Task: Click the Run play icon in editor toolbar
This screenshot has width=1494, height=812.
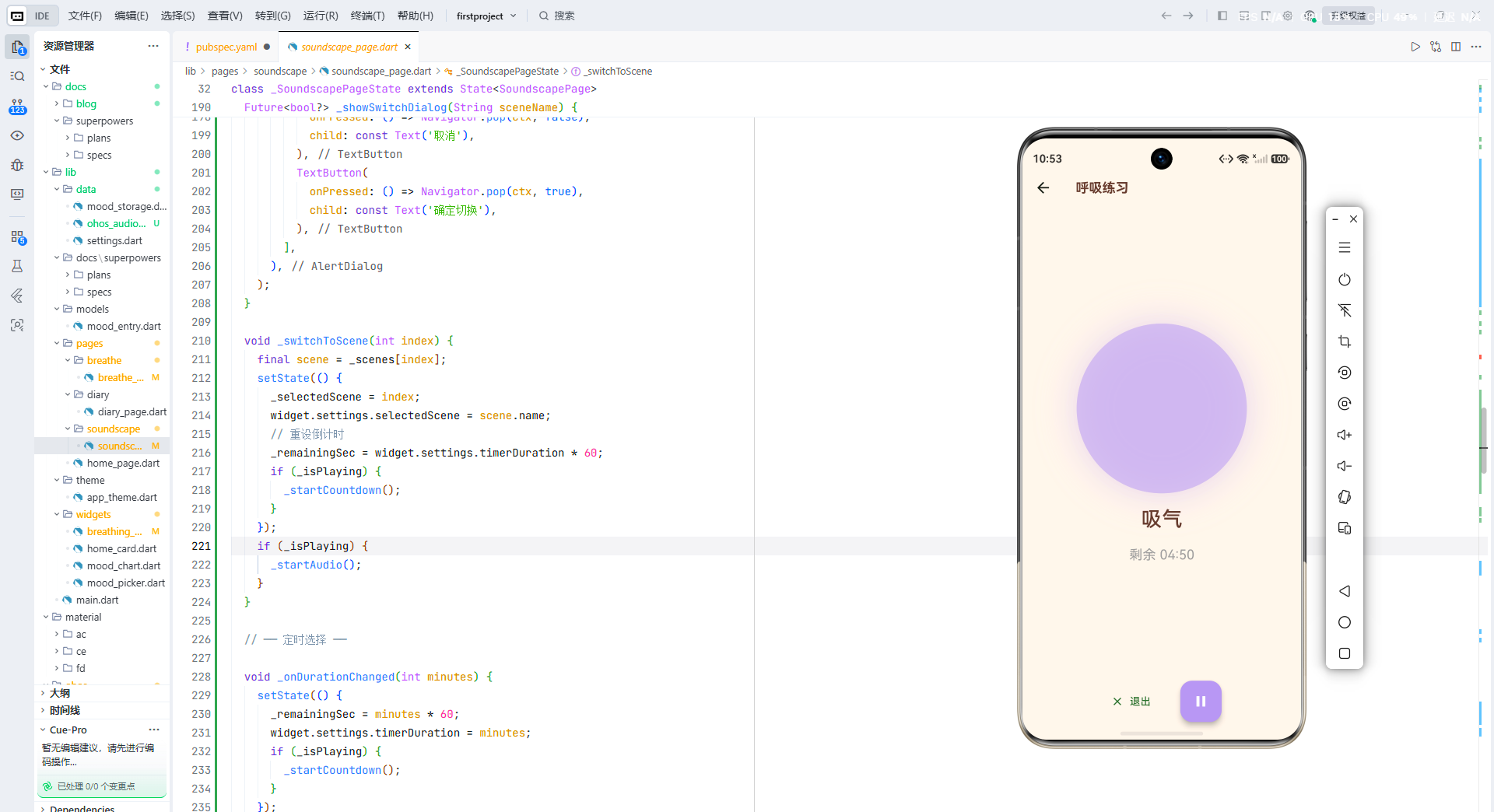Action: (x=1415, y=47)
